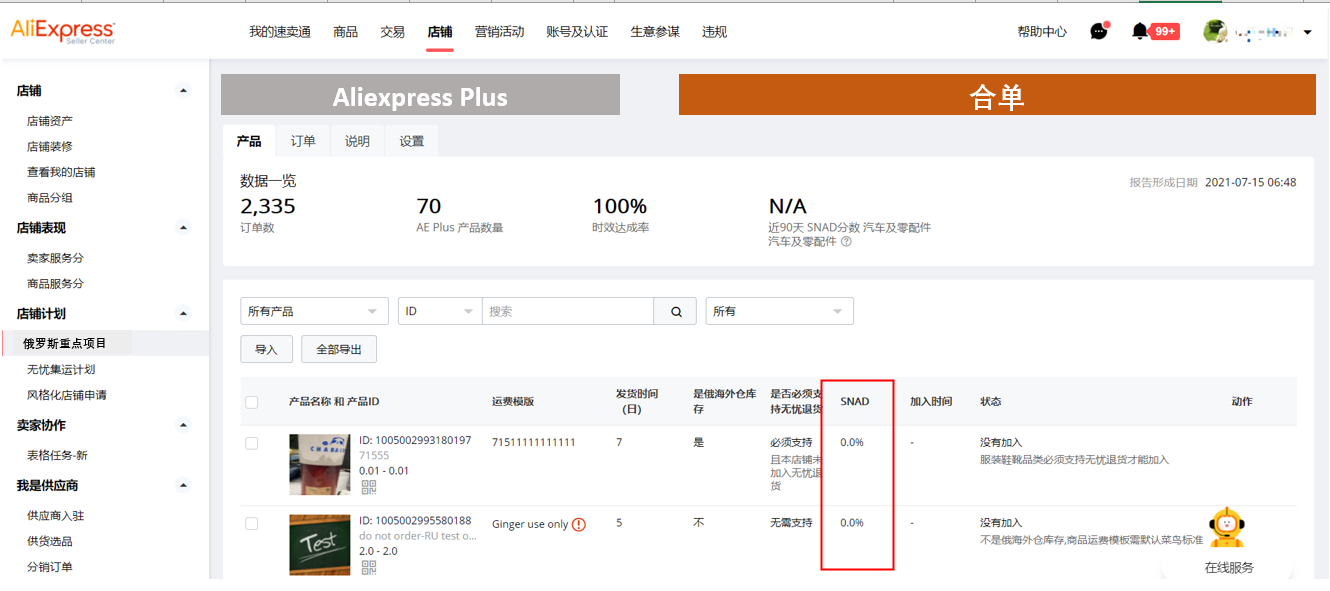Viewport: 1330px width, 591px height.
Task: Open 无忧集运计划 in sidebar
Action: tap(61, 370)
